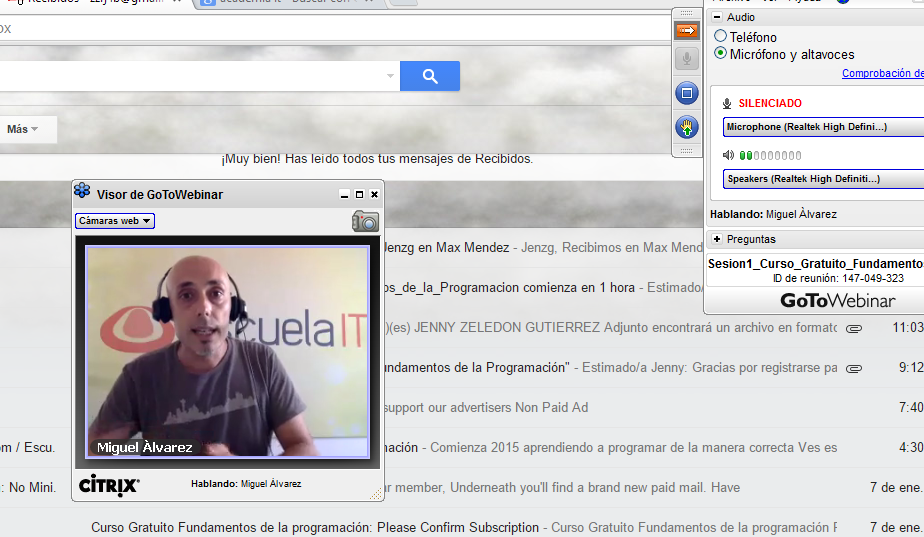Switch to the academia.it search browser tab

click(x=285, y=3)
